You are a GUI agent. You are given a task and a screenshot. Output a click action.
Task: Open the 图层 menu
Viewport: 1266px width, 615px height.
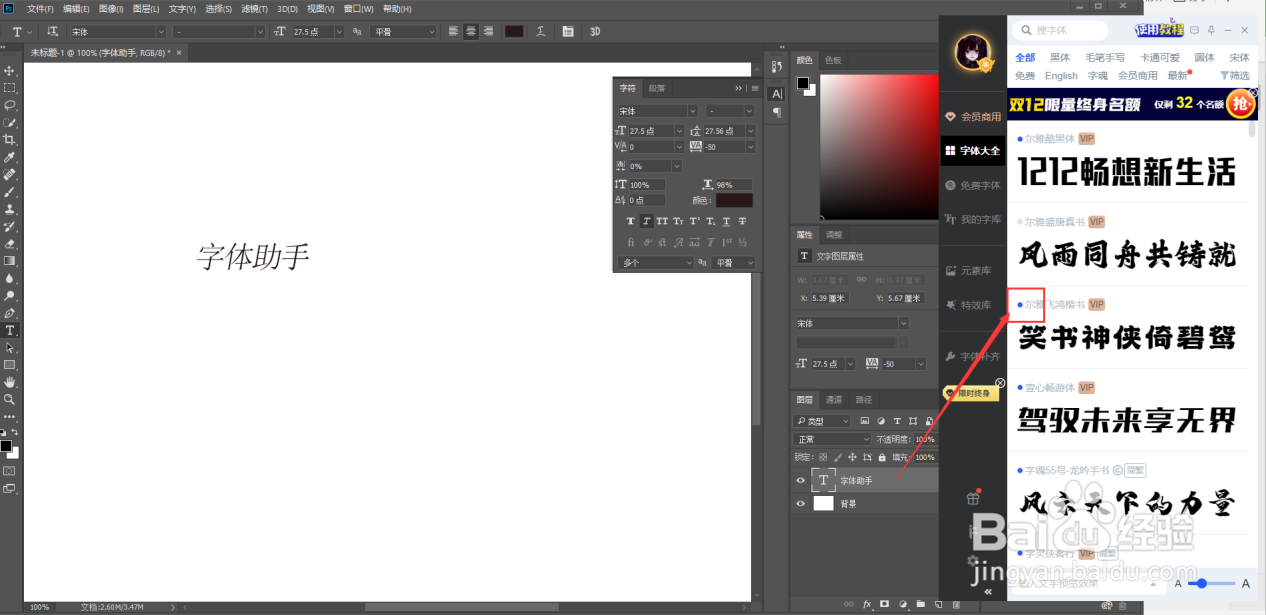pyautogui.click(x=144, y=8)
